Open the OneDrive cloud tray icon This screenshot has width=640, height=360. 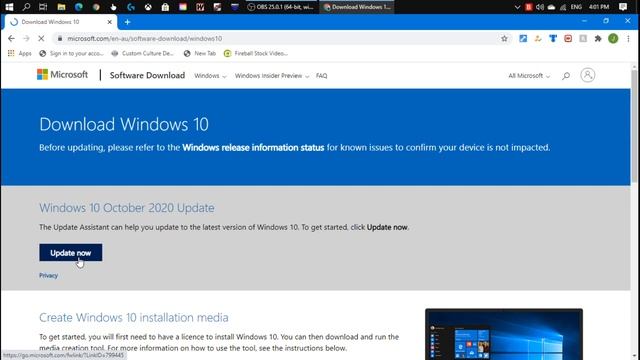551,7
